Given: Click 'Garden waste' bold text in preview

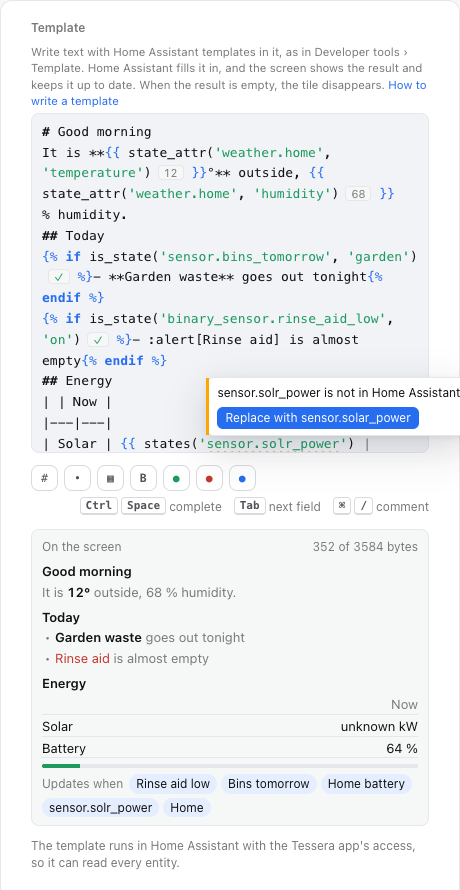Looking at the screenshot, I should [x=98, y=637].
